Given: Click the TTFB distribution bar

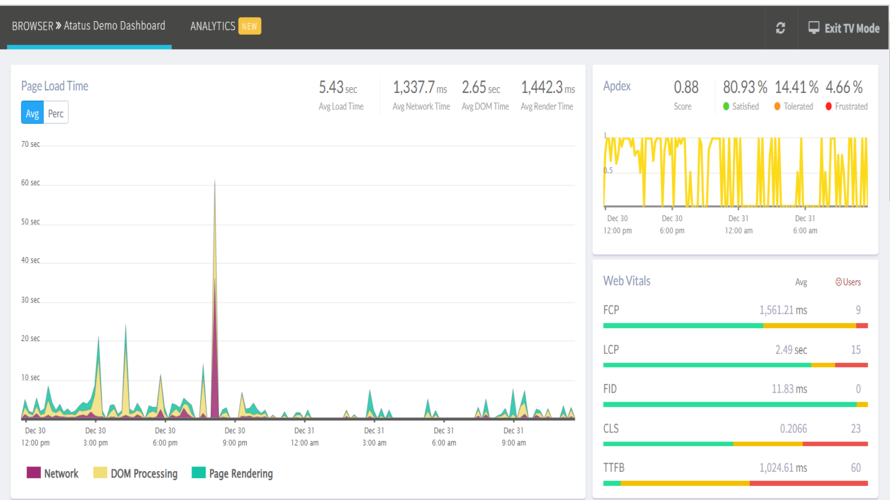Looking at the screenshot, I should point(735,484).
